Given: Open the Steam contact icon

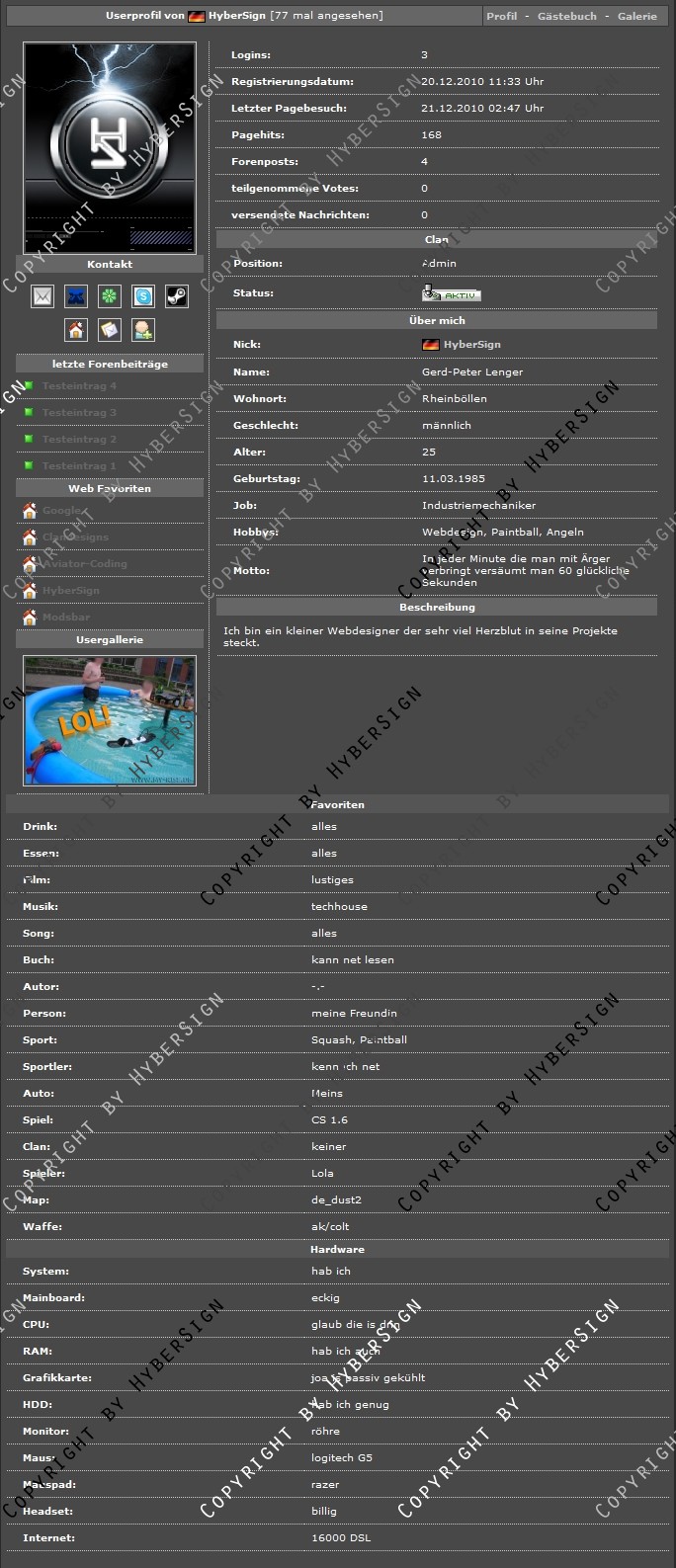Looking at the screenshot, I should [x=177, y=295].
